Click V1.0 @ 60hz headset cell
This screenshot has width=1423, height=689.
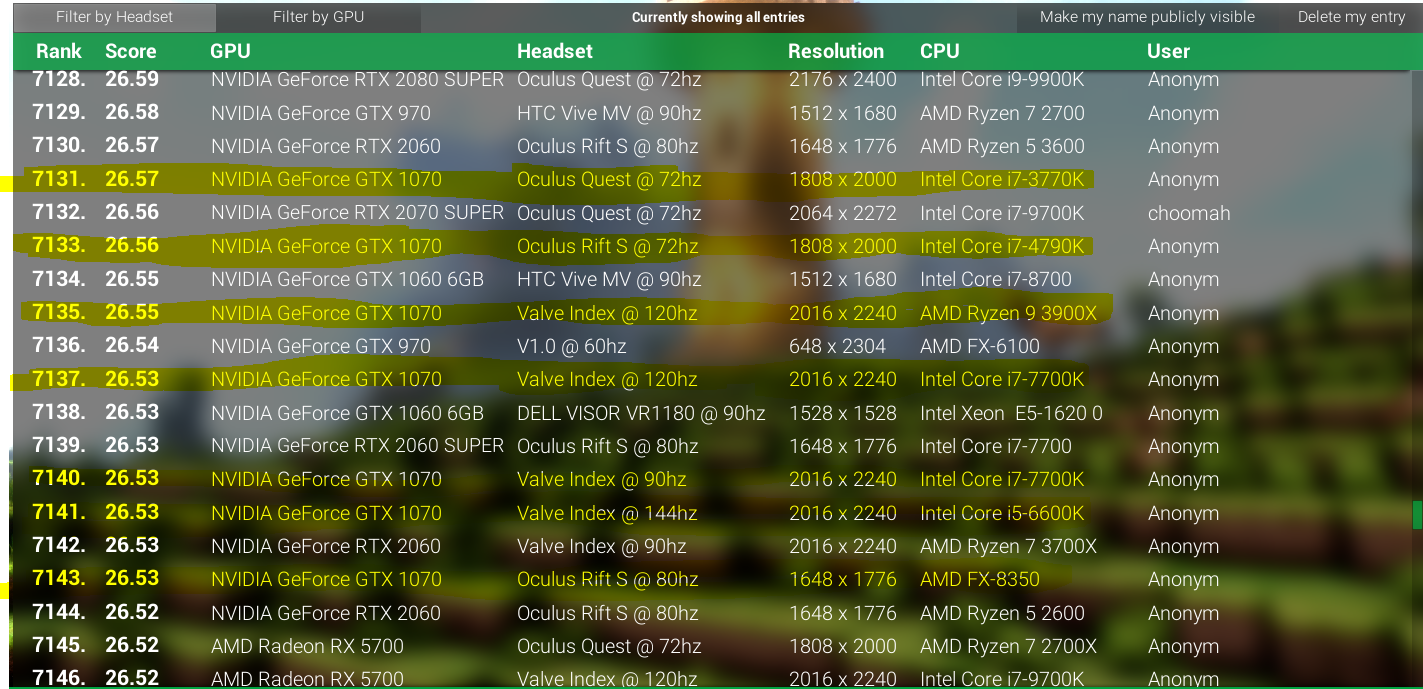572,346
